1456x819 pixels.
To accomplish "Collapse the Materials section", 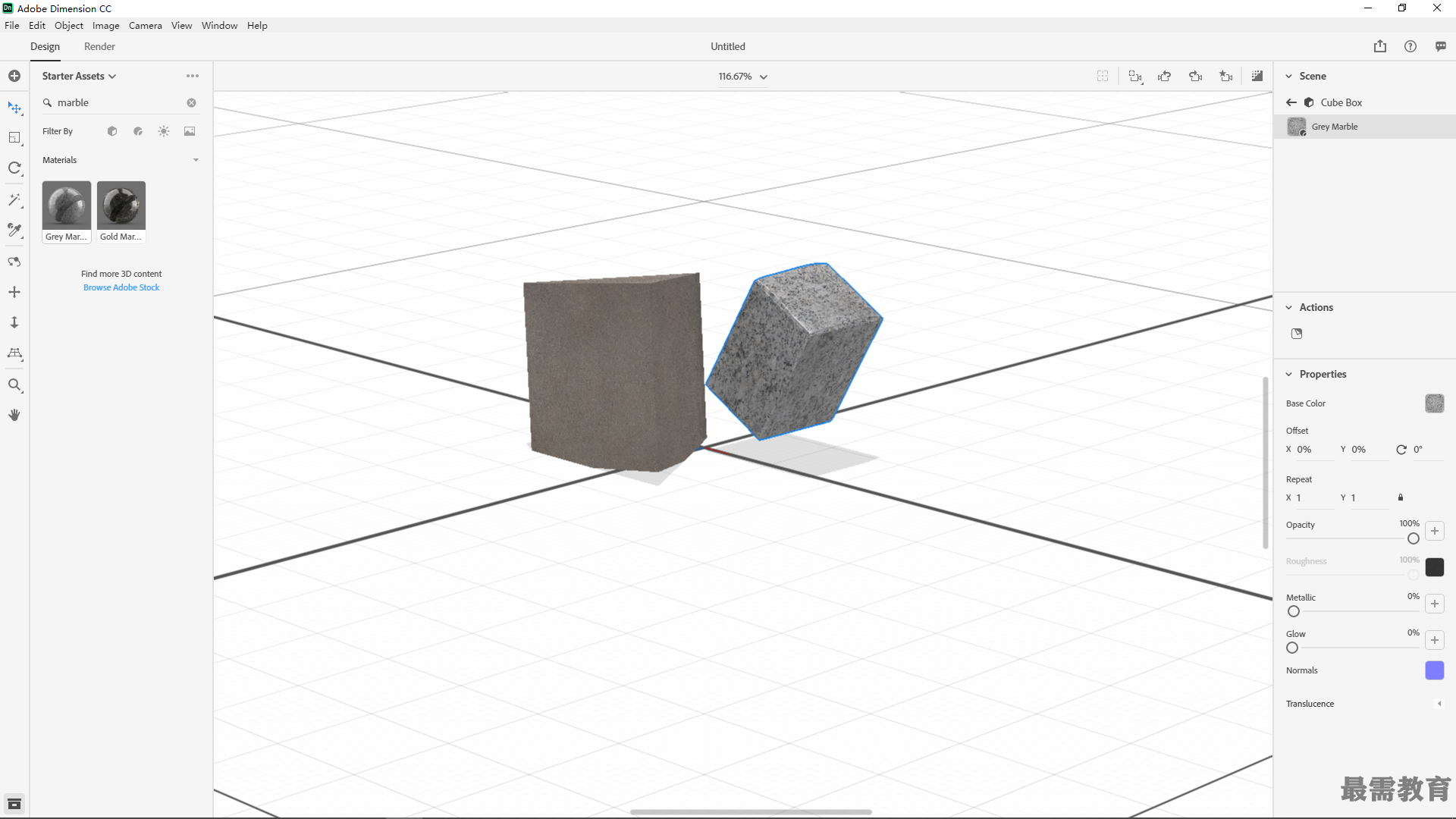I will (x=196, y=160).
